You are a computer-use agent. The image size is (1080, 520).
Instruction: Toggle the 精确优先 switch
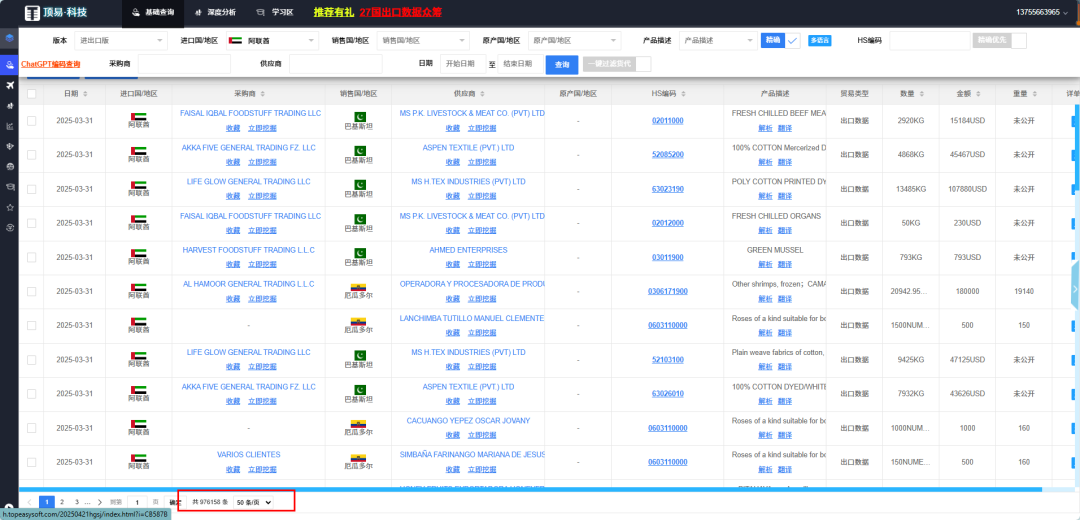tap(999, 41)
